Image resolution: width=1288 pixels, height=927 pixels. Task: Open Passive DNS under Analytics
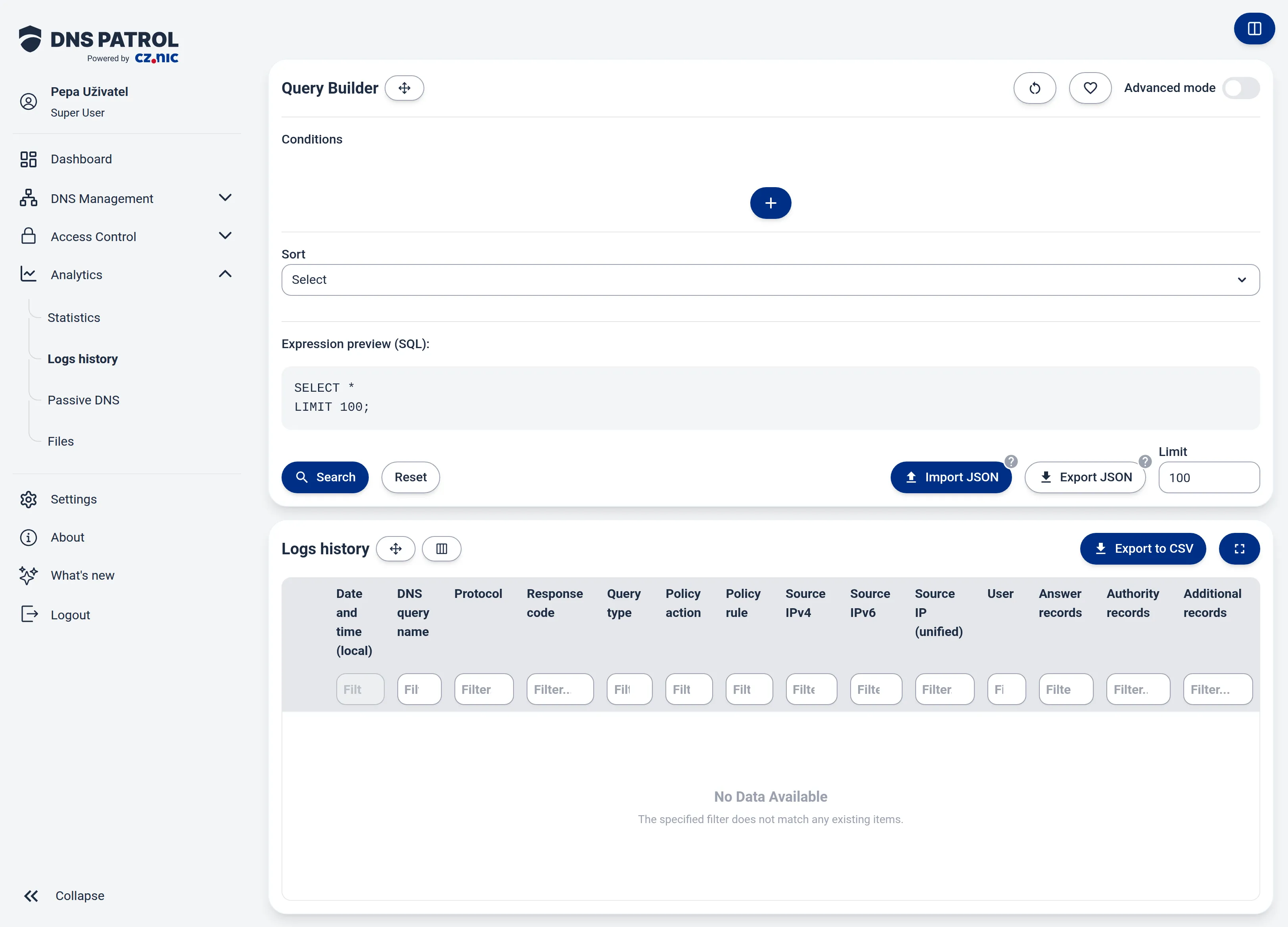pos(84,400)
